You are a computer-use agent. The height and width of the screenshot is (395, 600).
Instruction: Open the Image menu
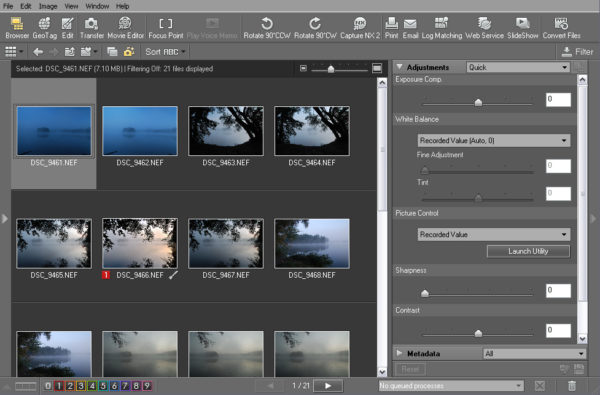tap(48, 6)
